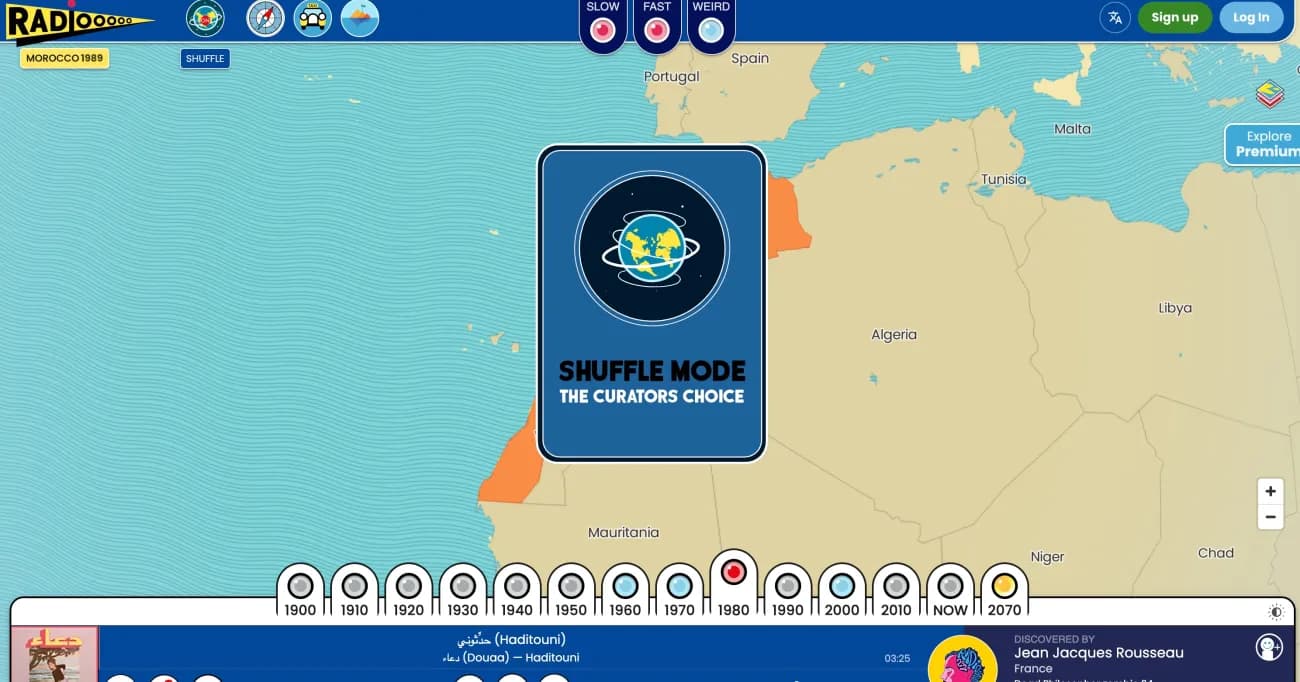
Task: Select Malta on the map
Action: point(1072,128)
